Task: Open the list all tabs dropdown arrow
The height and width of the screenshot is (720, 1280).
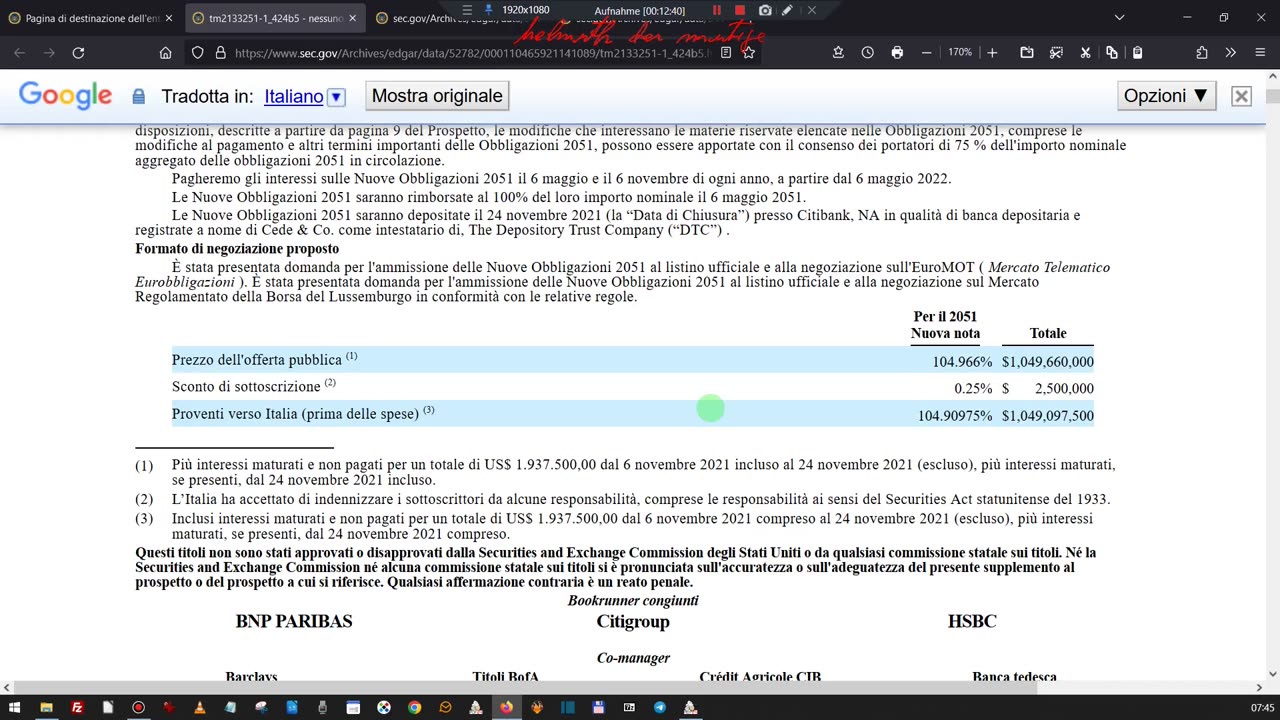Action: point(1119,18)
